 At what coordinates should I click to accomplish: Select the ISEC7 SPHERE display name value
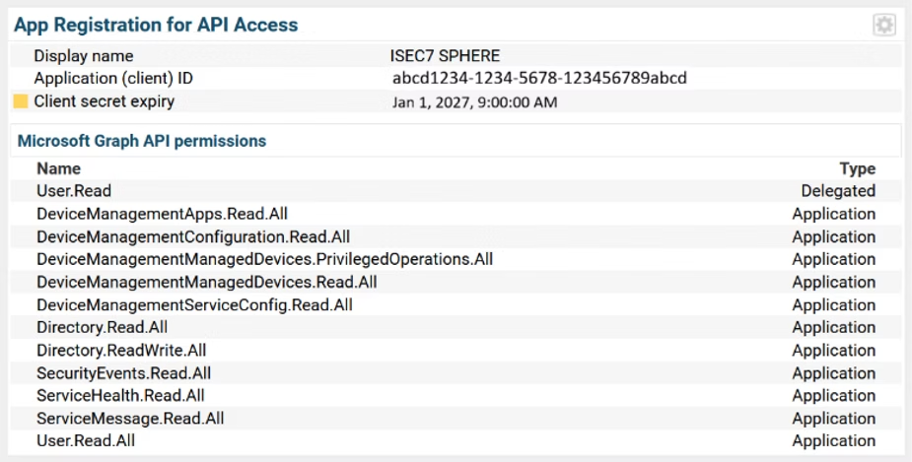pyautogui.click(x=444, y=56)
